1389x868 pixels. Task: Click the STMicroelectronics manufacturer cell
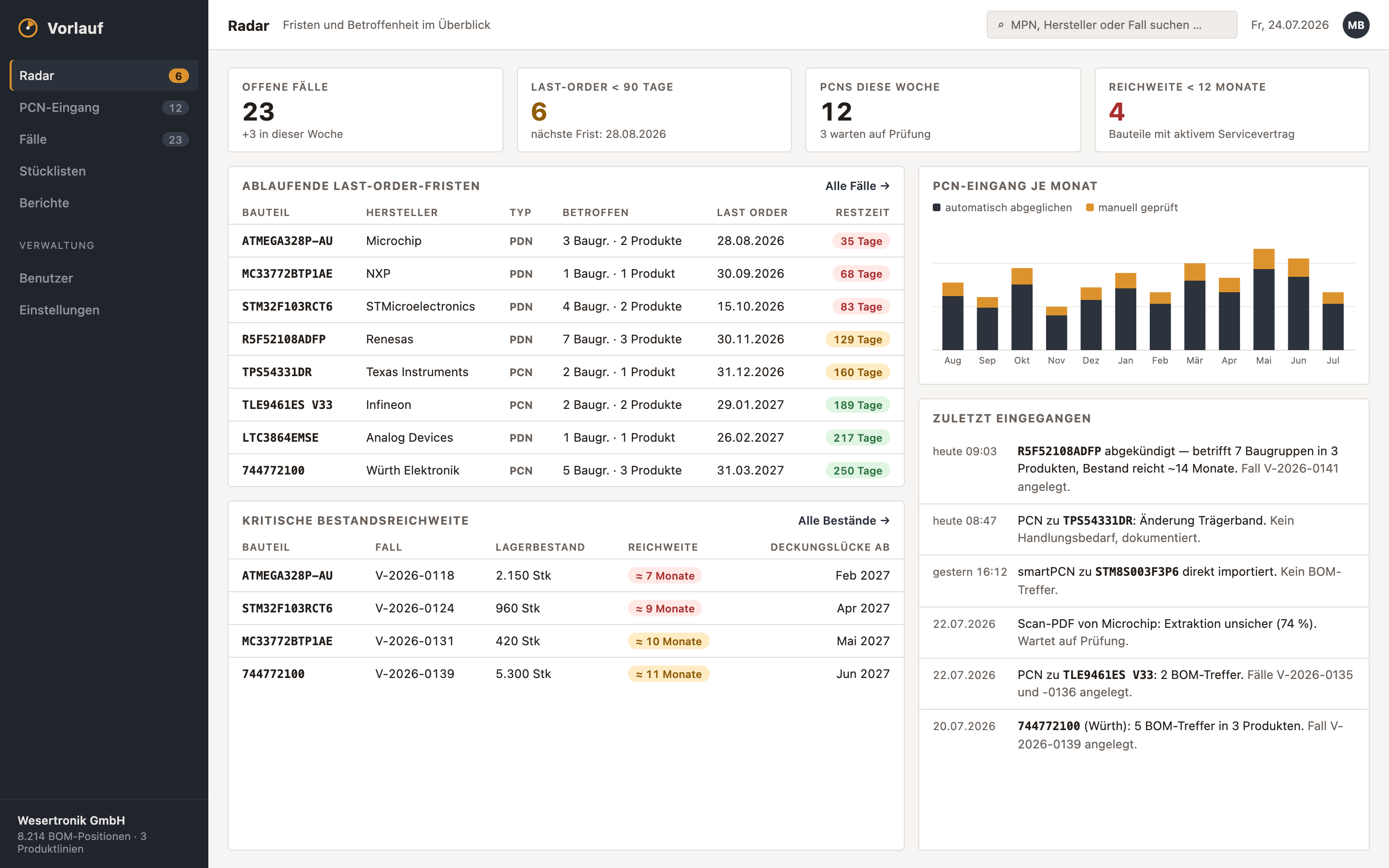coord(420,307)
